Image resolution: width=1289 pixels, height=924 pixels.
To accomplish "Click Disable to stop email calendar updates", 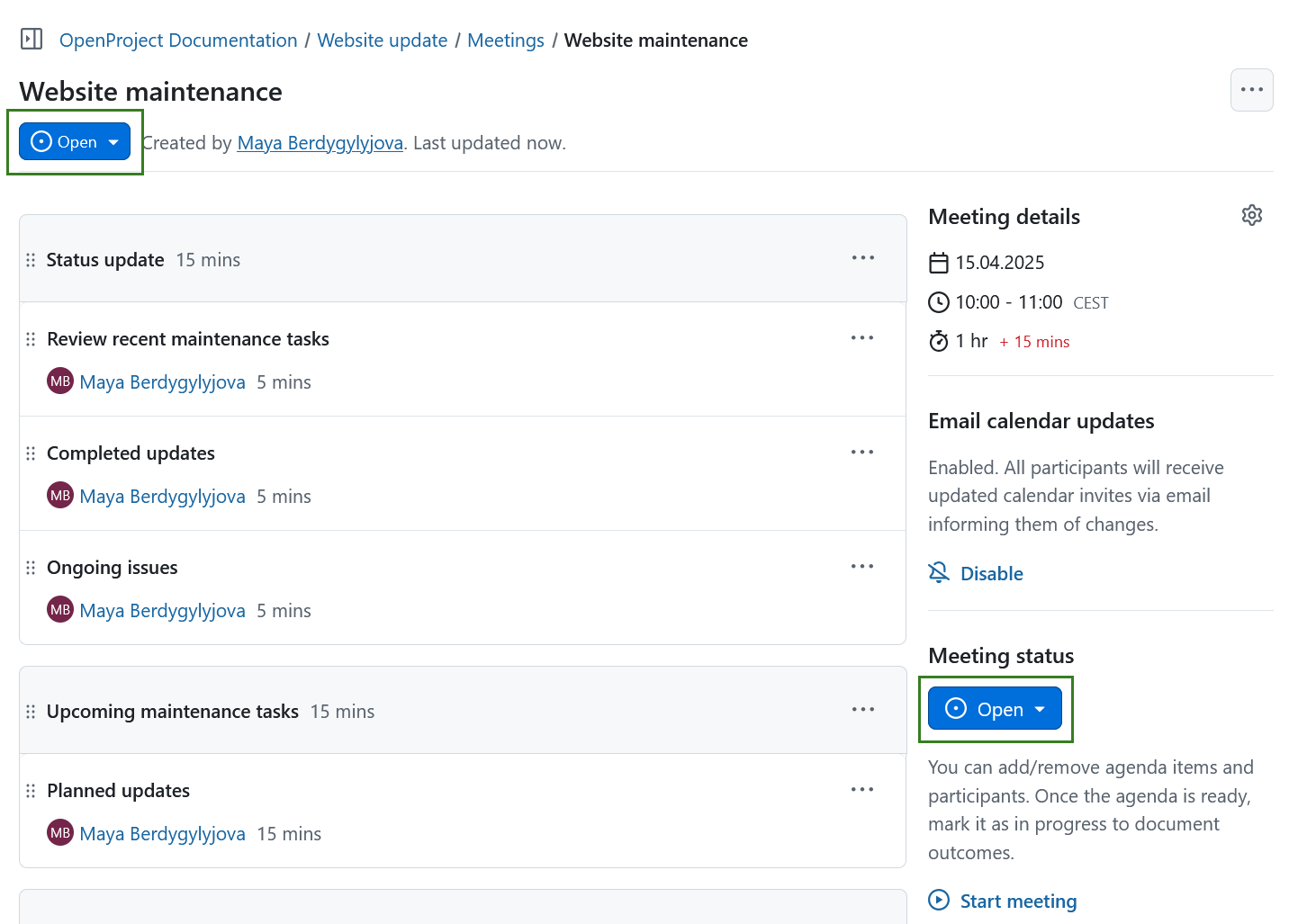I will pos(991,573).
